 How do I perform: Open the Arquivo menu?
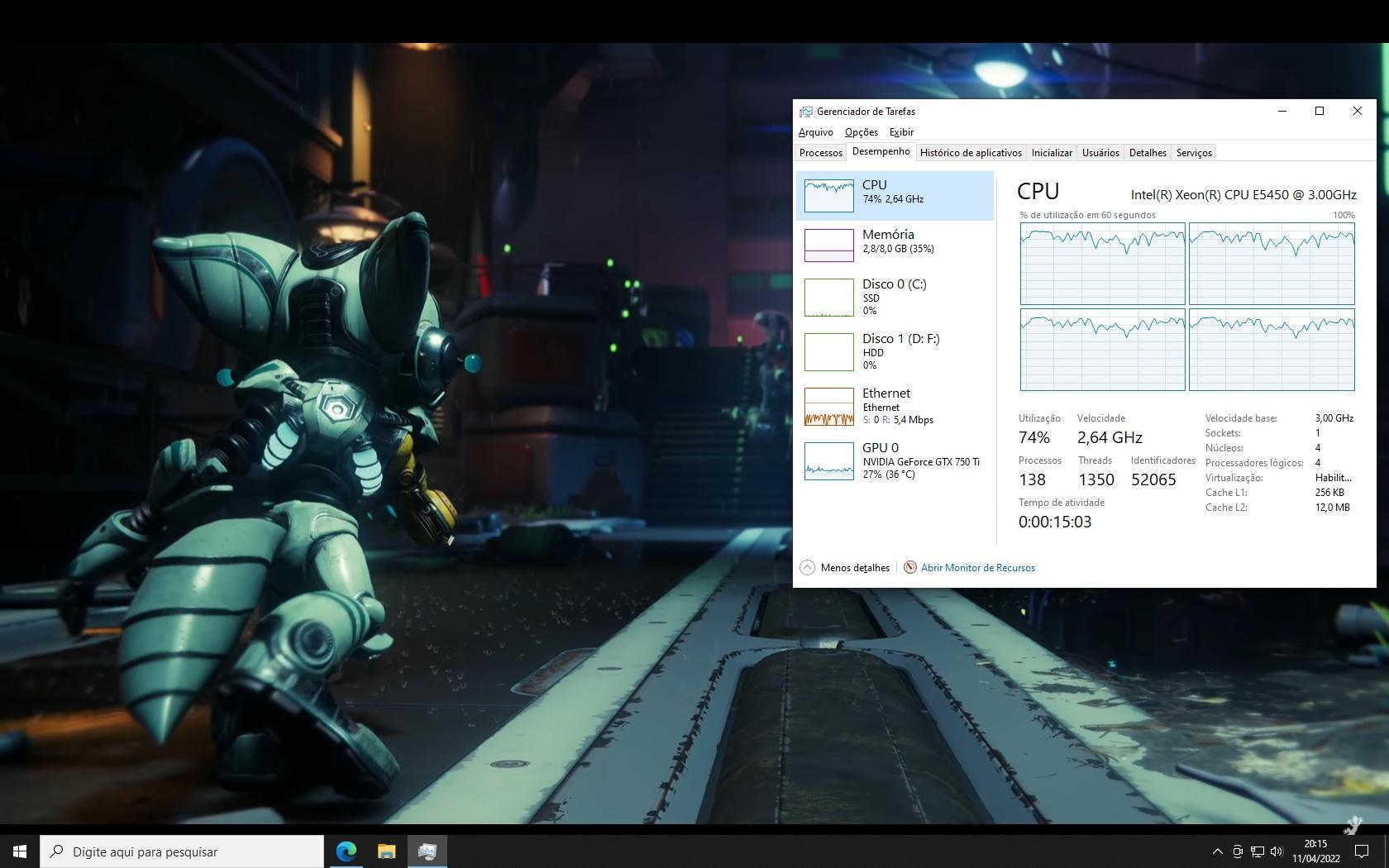pyautogui.click(x=815, y=132)
